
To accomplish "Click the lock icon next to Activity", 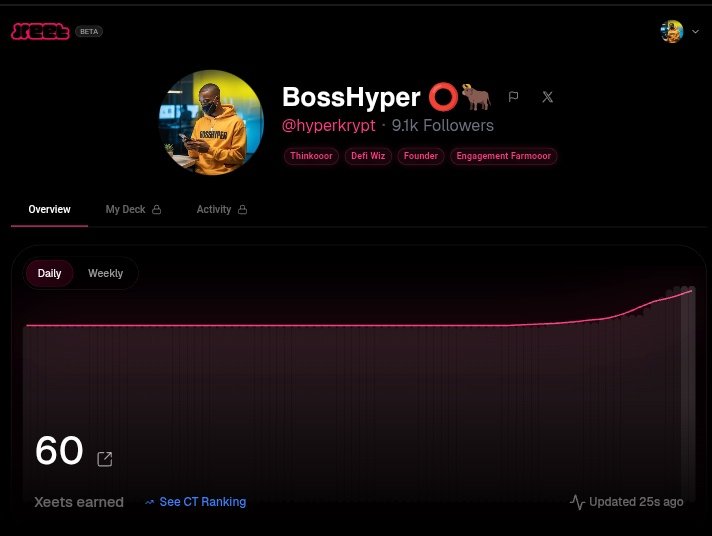I will pyautogui.click(x=243, y=209).
